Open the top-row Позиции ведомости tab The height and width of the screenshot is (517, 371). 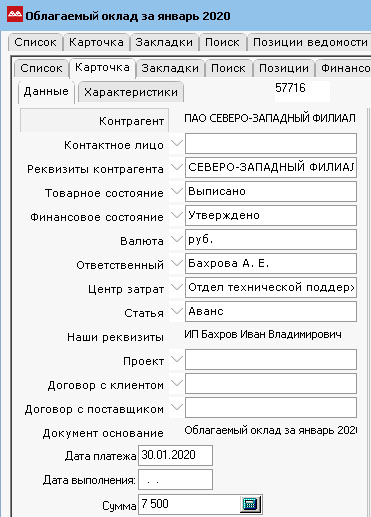(x=310, y=43)
